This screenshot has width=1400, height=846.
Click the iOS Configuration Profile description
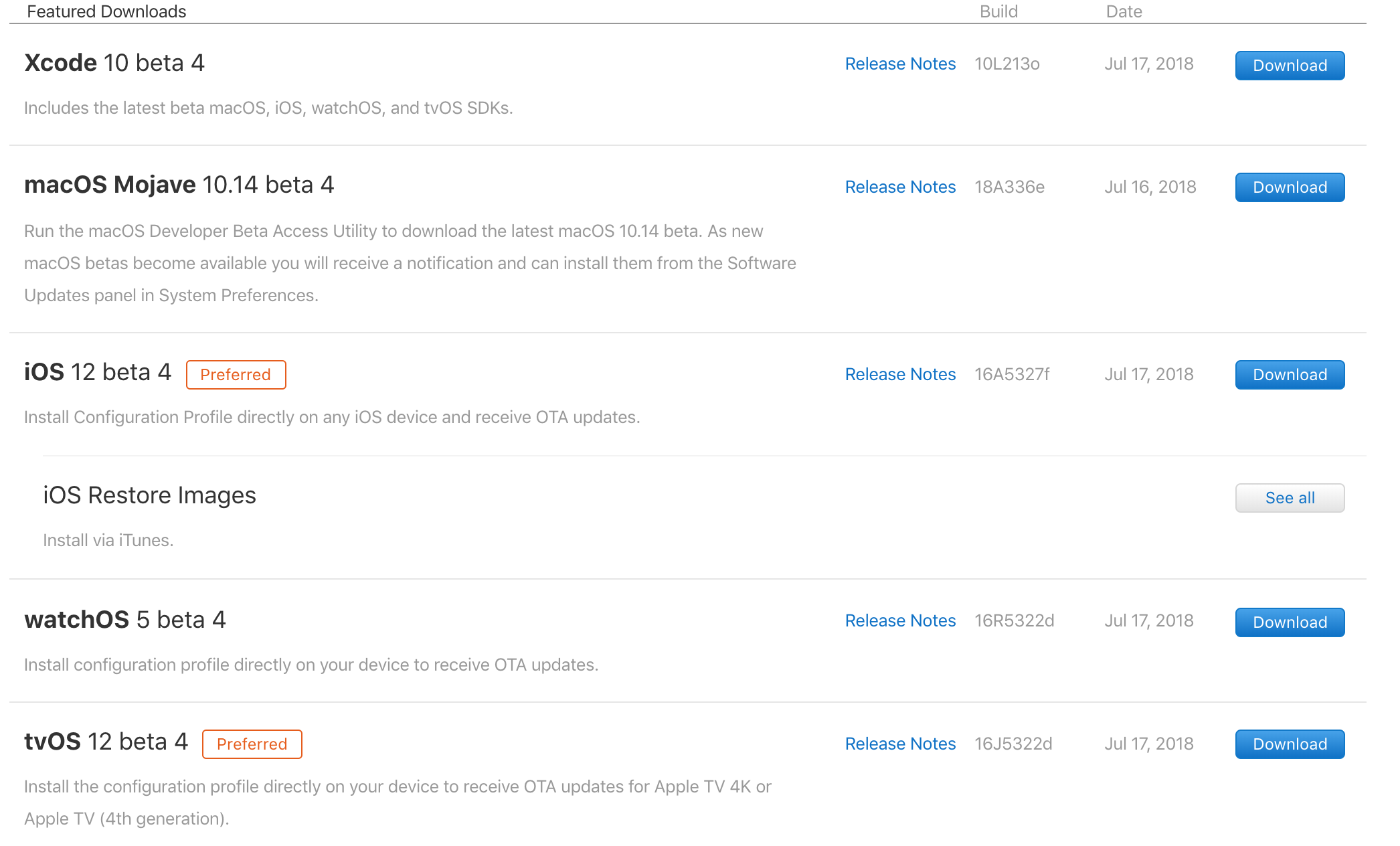332,417
